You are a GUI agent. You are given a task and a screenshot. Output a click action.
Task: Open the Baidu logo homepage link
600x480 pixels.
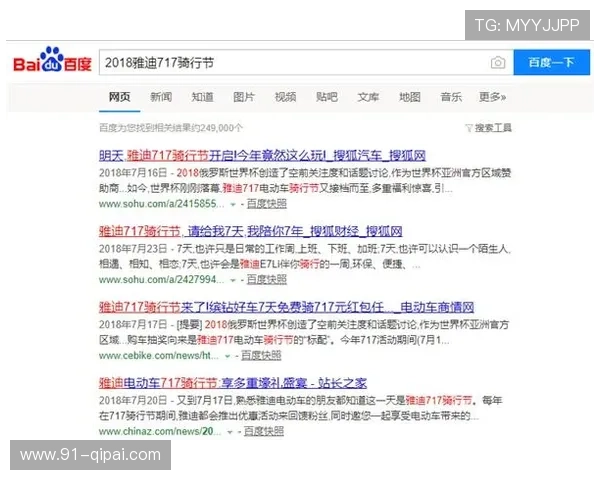click(x=52, y=60)
